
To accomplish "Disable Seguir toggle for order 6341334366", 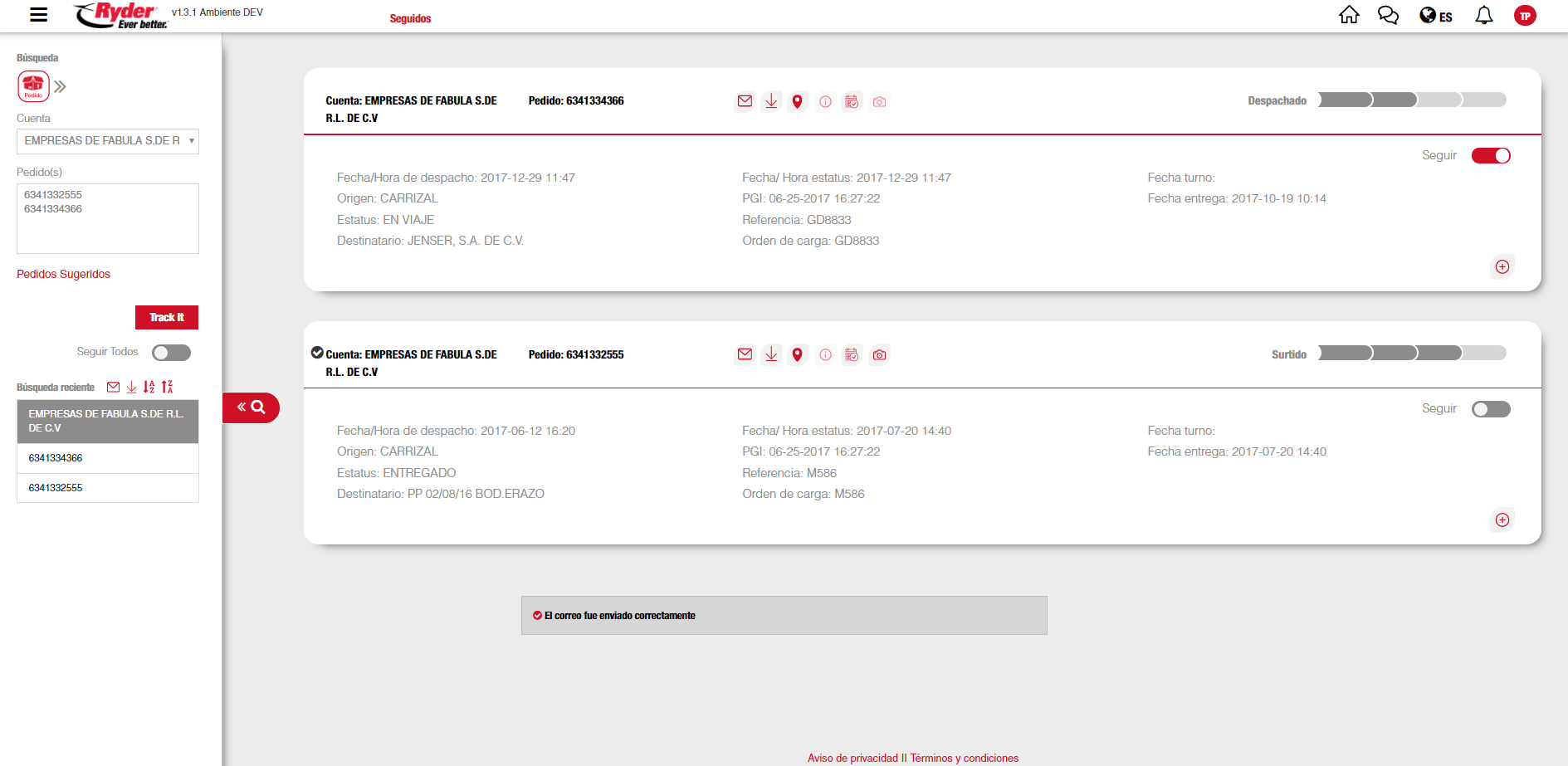I will pos(1490,156).
